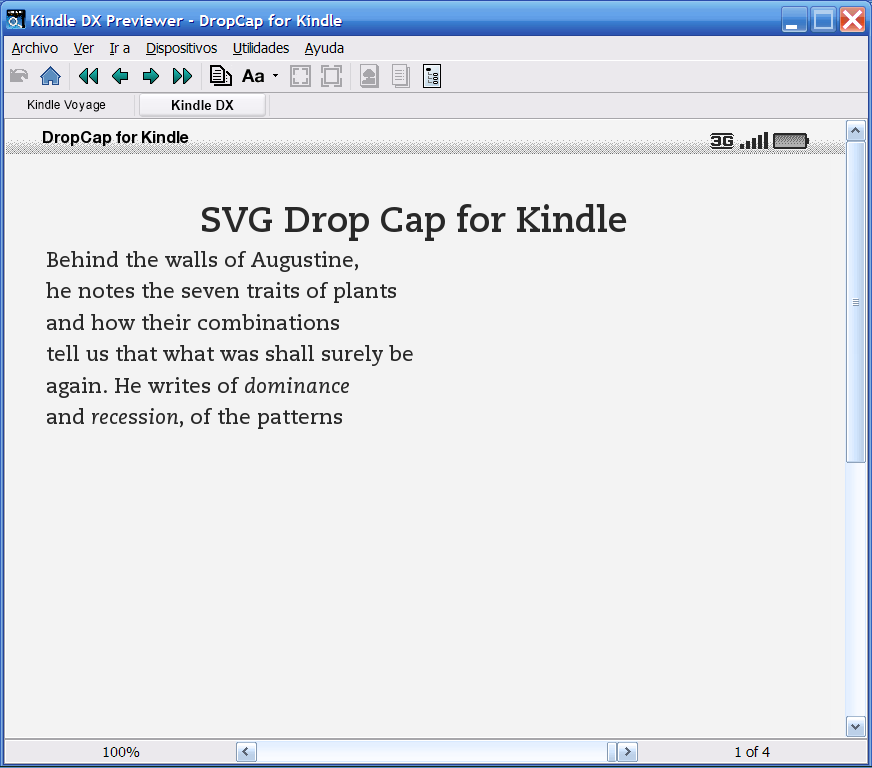The height and width of the screenshot is (768, 872).
Task: Click the Kindle Previewer title bar icon
Action: tap(16, 20)
